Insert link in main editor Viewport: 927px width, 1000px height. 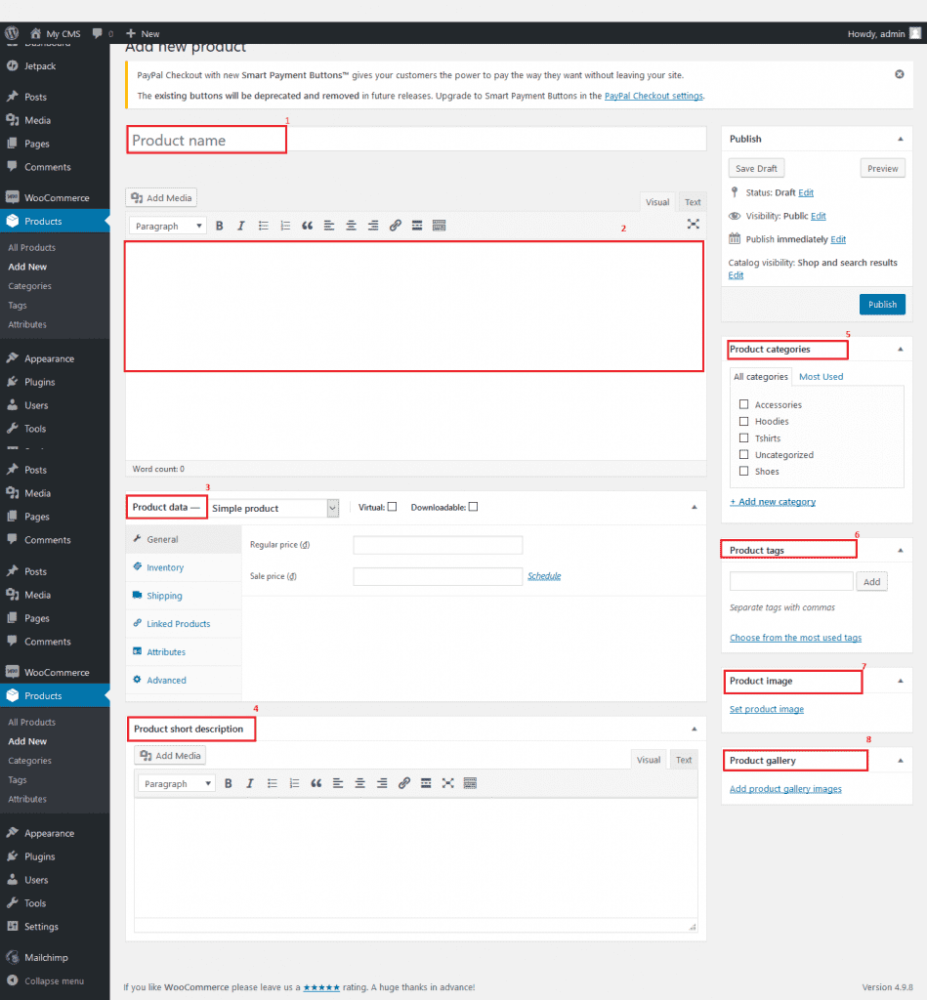[395, 226]
